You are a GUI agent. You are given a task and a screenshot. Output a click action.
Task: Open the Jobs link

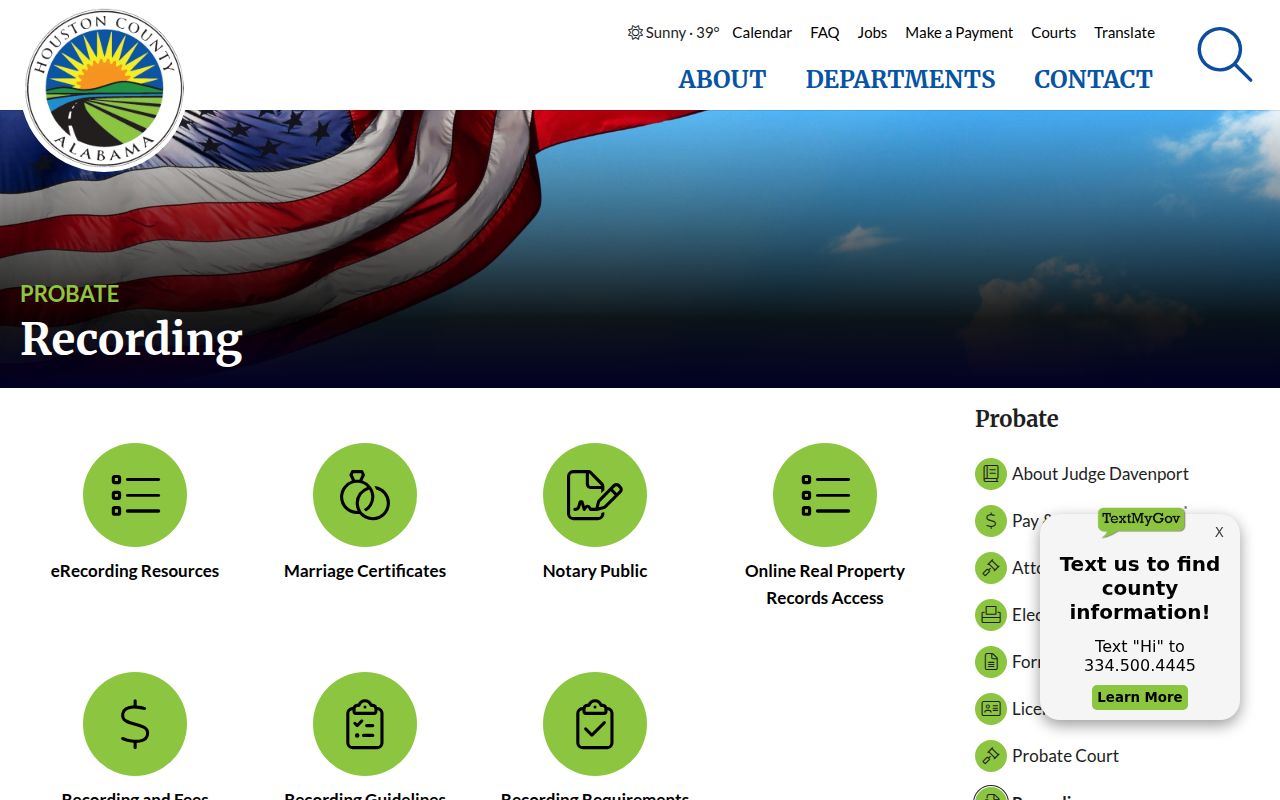(872, 33)
